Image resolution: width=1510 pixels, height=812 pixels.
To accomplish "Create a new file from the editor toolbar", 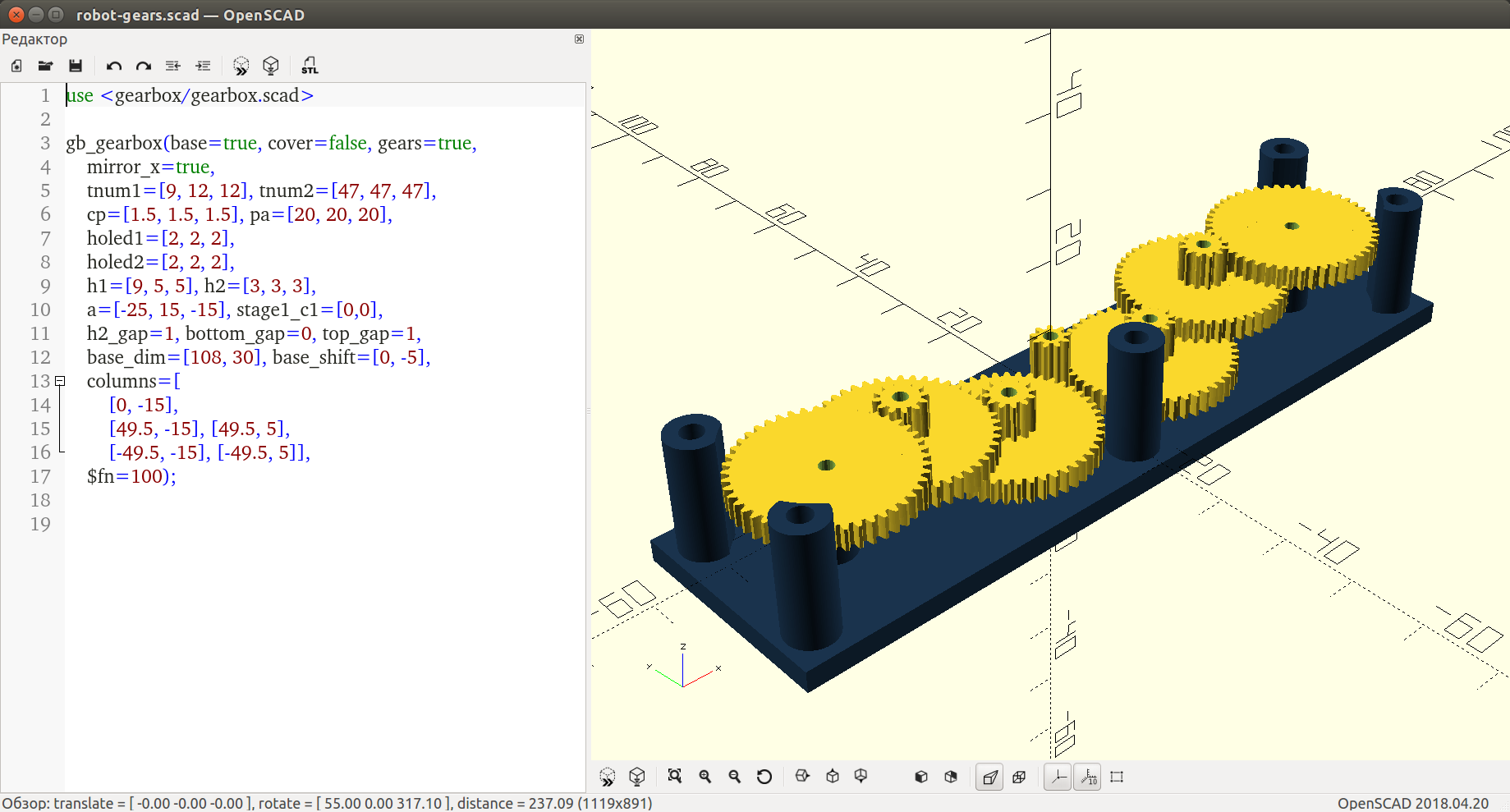I will pos(16,66).
